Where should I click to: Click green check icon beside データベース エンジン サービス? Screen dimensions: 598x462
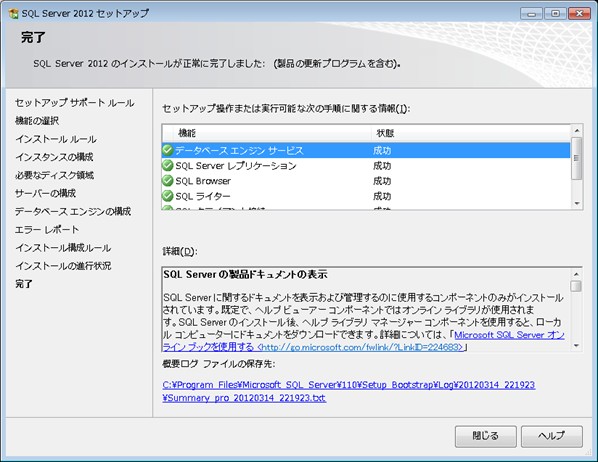point(167,150)
